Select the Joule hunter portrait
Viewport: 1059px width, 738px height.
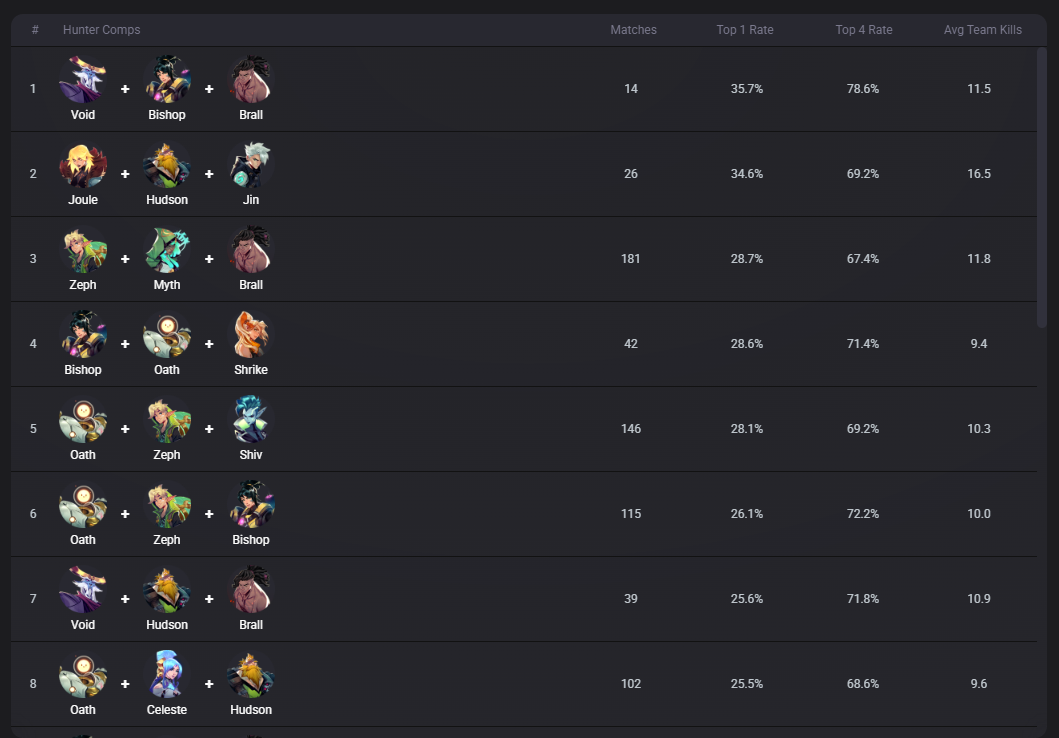pyautogui.click(x=83, y=165)
